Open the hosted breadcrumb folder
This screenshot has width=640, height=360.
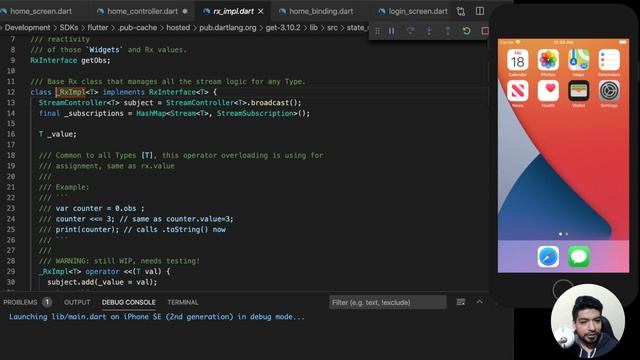pyautogui.click(x=178, y=28)
